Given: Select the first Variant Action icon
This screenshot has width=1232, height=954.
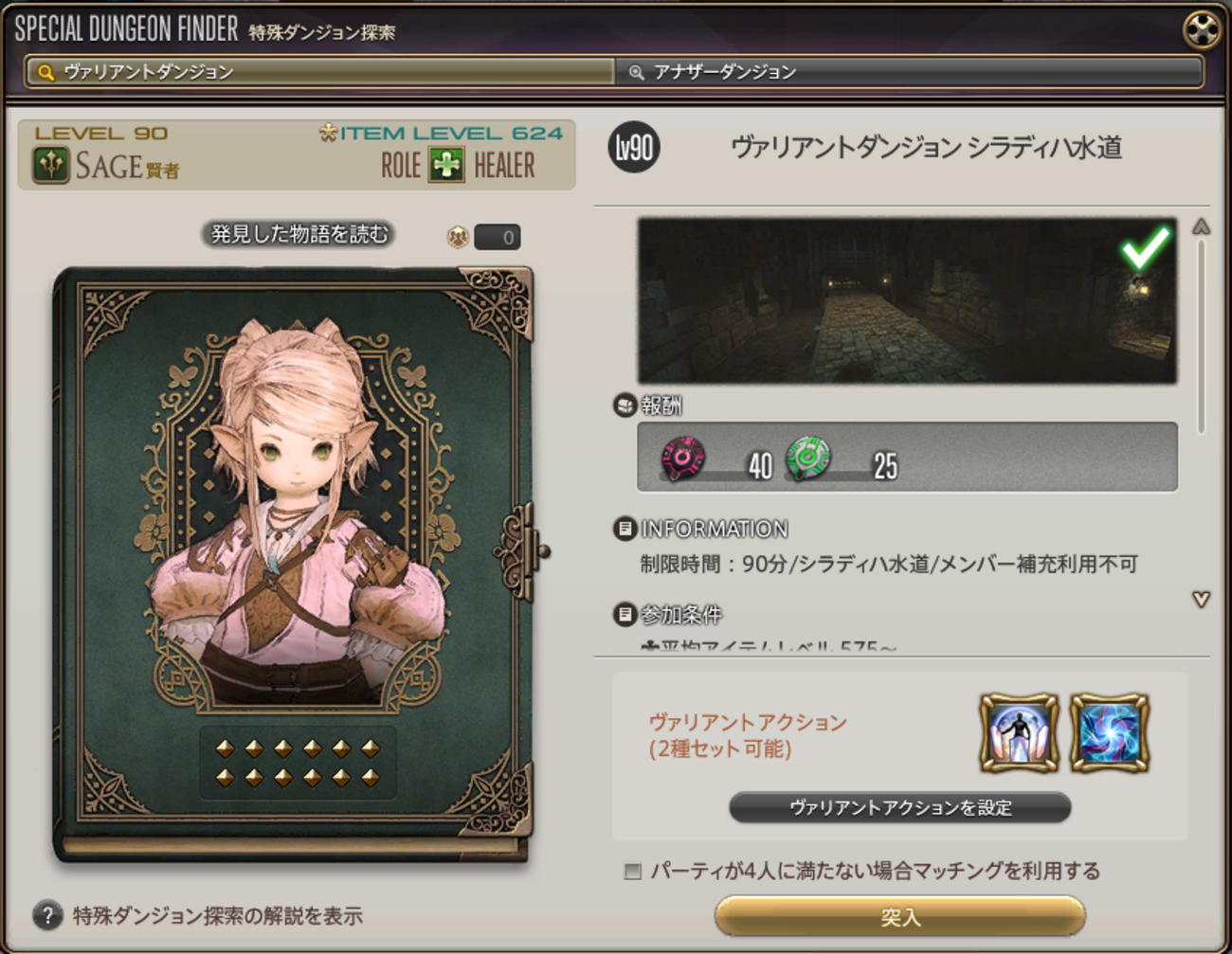Looking at the screenshot, I should pyautogui.click(x=1020, y=732).
